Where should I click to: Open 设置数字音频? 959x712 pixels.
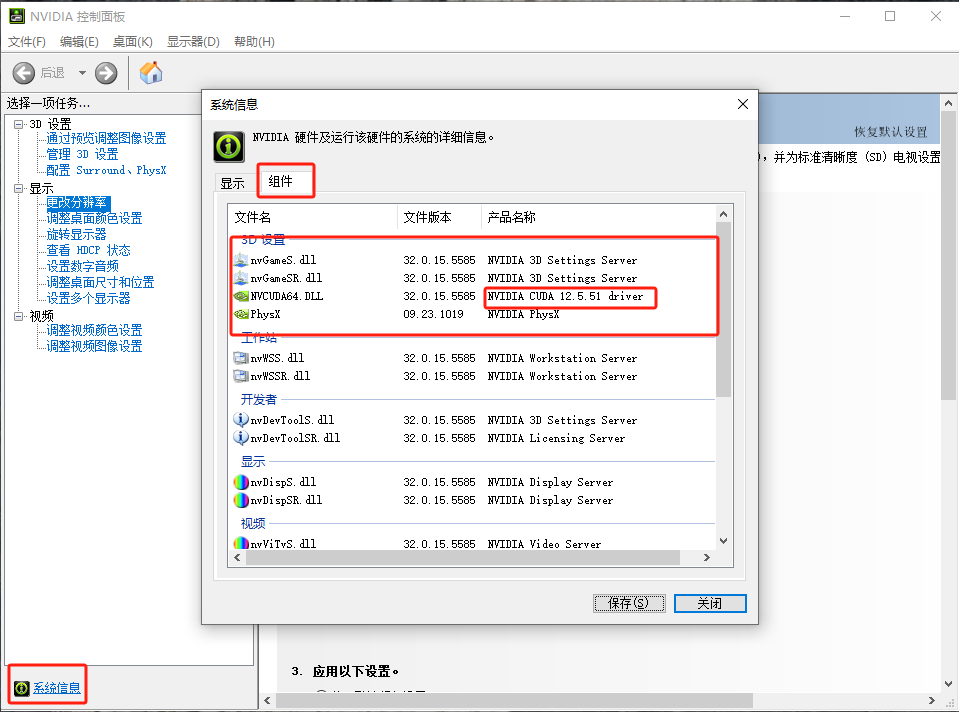coord(83,266)
